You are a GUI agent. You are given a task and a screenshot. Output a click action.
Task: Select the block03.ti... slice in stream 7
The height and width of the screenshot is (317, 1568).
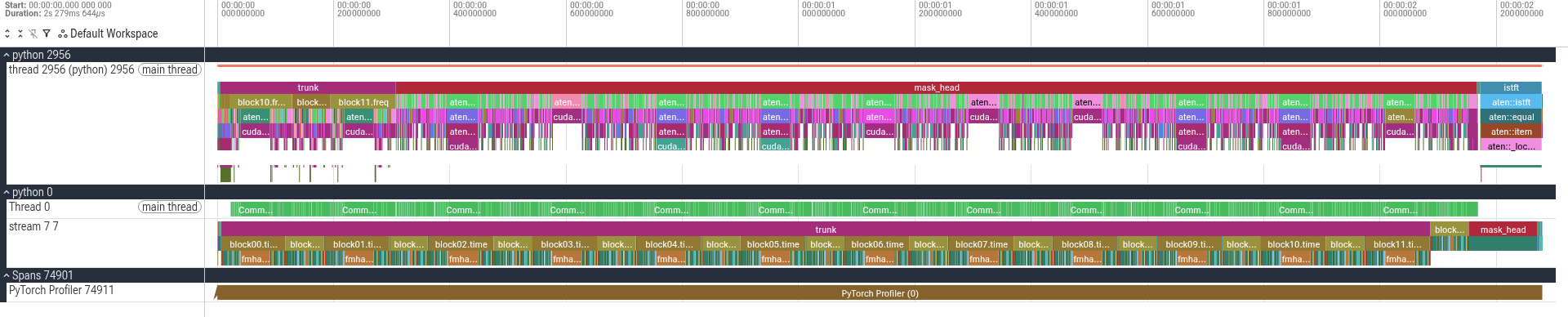[565, 244]
